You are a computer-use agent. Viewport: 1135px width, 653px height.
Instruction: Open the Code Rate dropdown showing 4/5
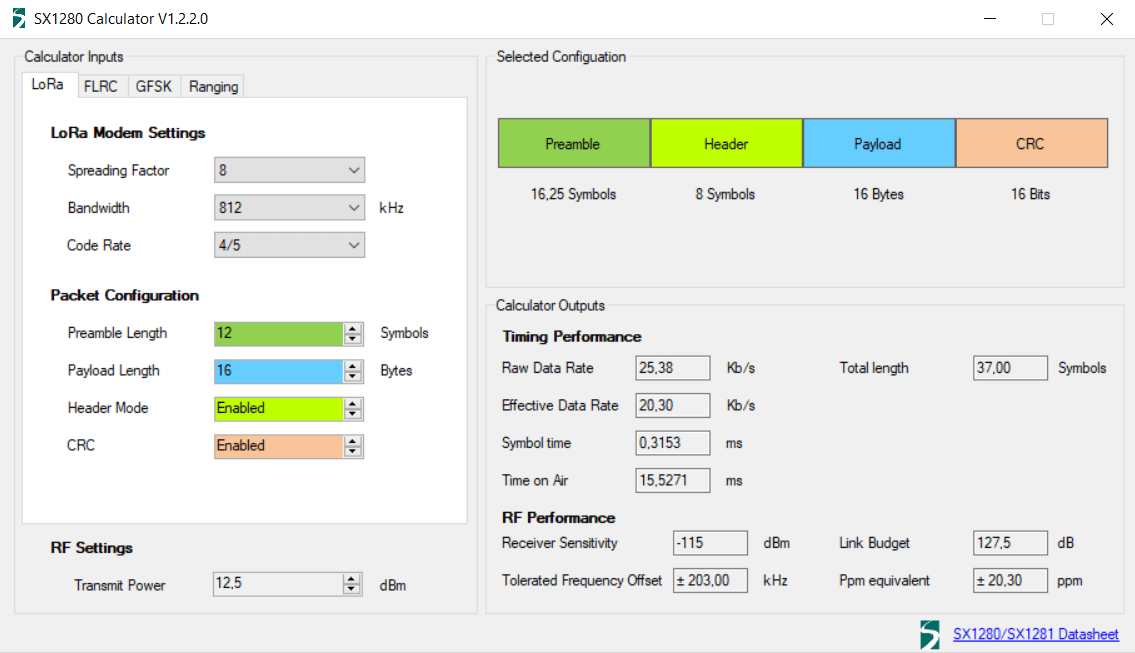point(290,245)
